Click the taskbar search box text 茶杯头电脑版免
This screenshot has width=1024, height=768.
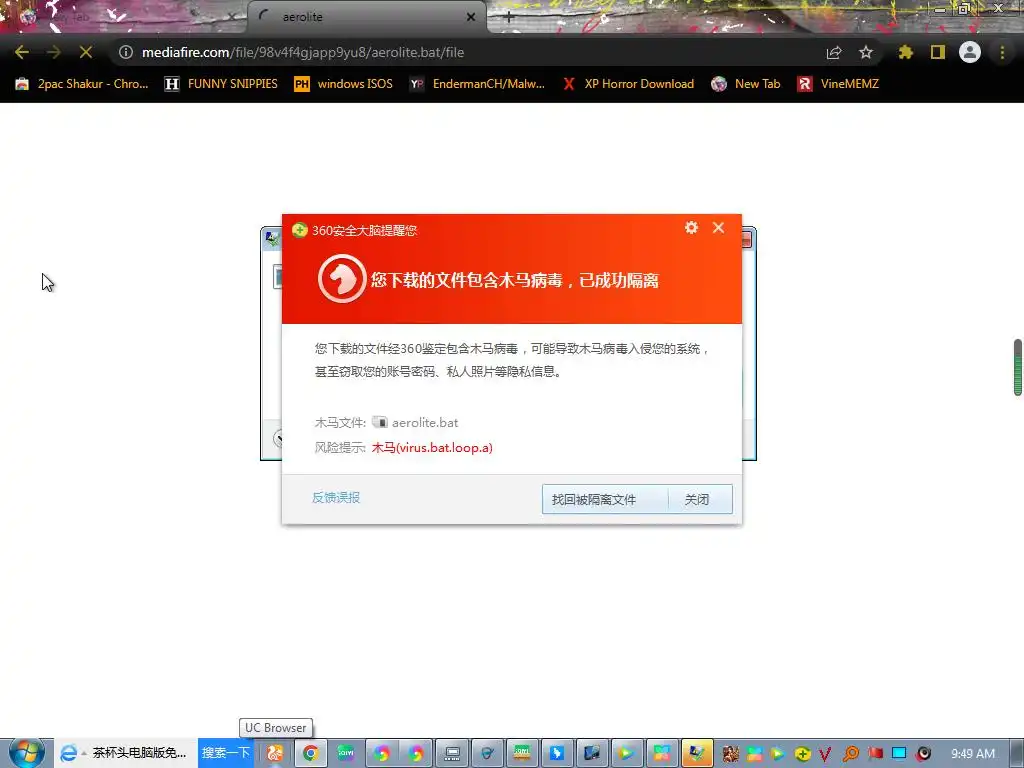coord(139,753)
